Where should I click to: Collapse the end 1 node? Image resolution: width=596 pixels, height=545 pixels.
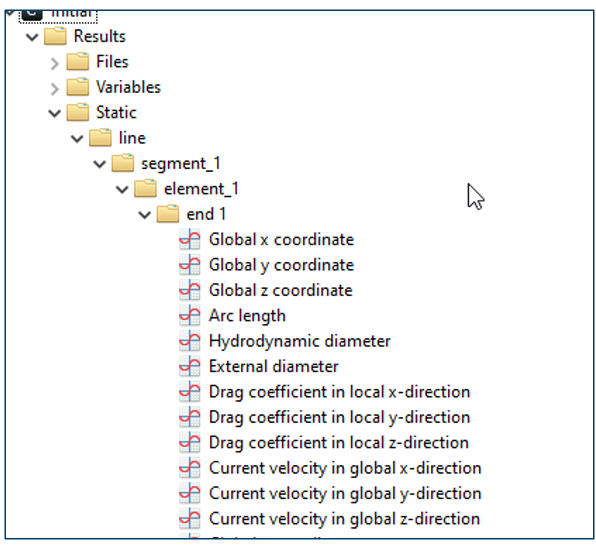(x=144, y=215)
